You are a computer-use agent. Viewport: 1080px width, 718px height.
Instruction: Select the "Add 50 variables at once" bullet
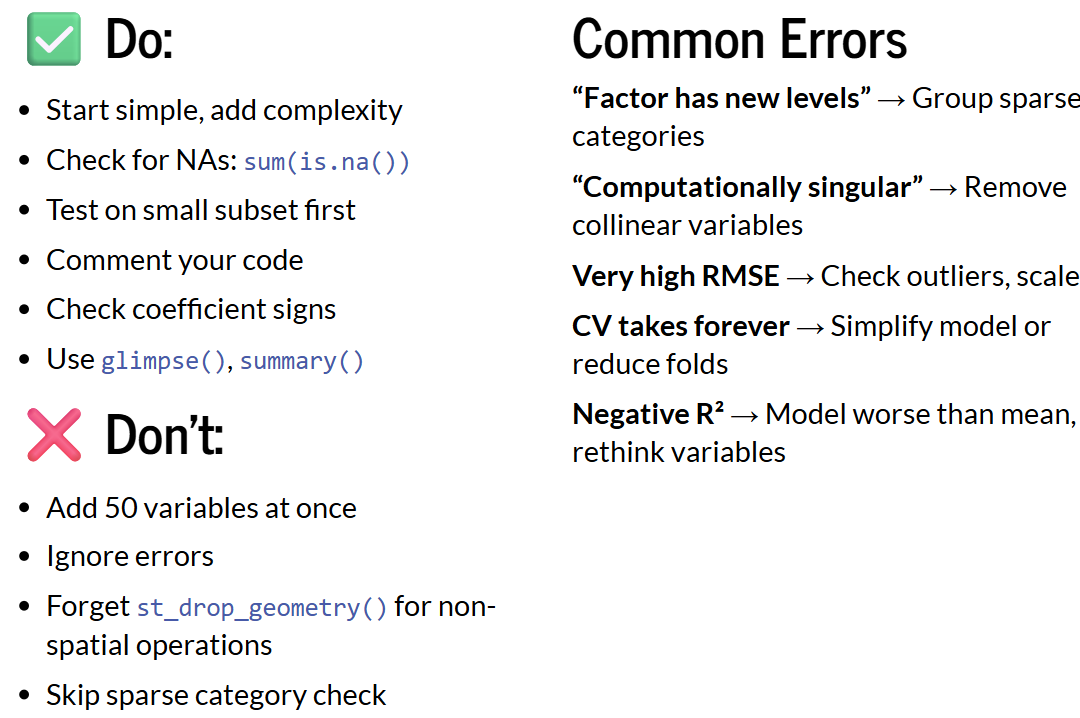point(201,509)
